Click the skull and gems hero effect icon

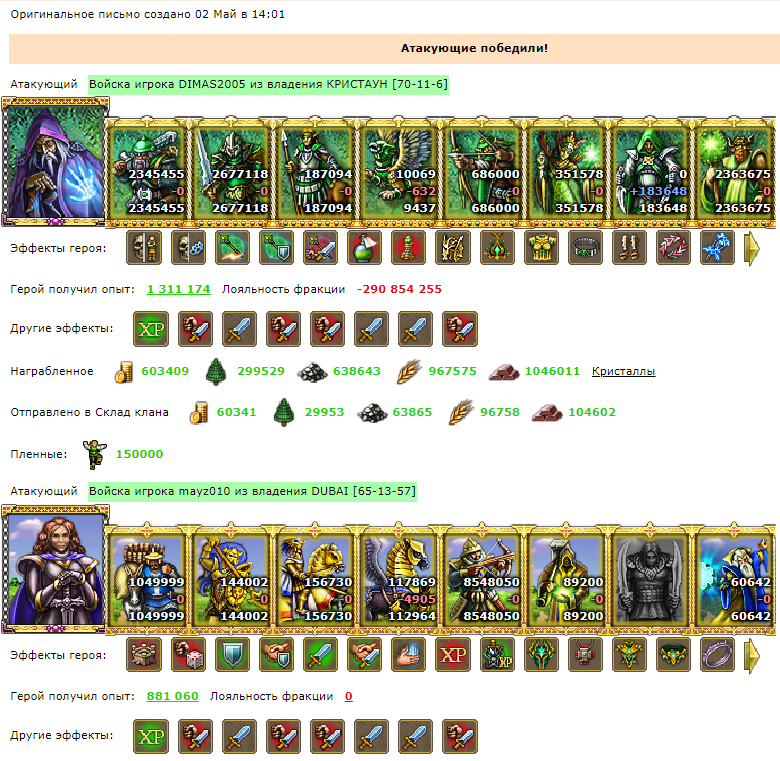click(189, 248)
